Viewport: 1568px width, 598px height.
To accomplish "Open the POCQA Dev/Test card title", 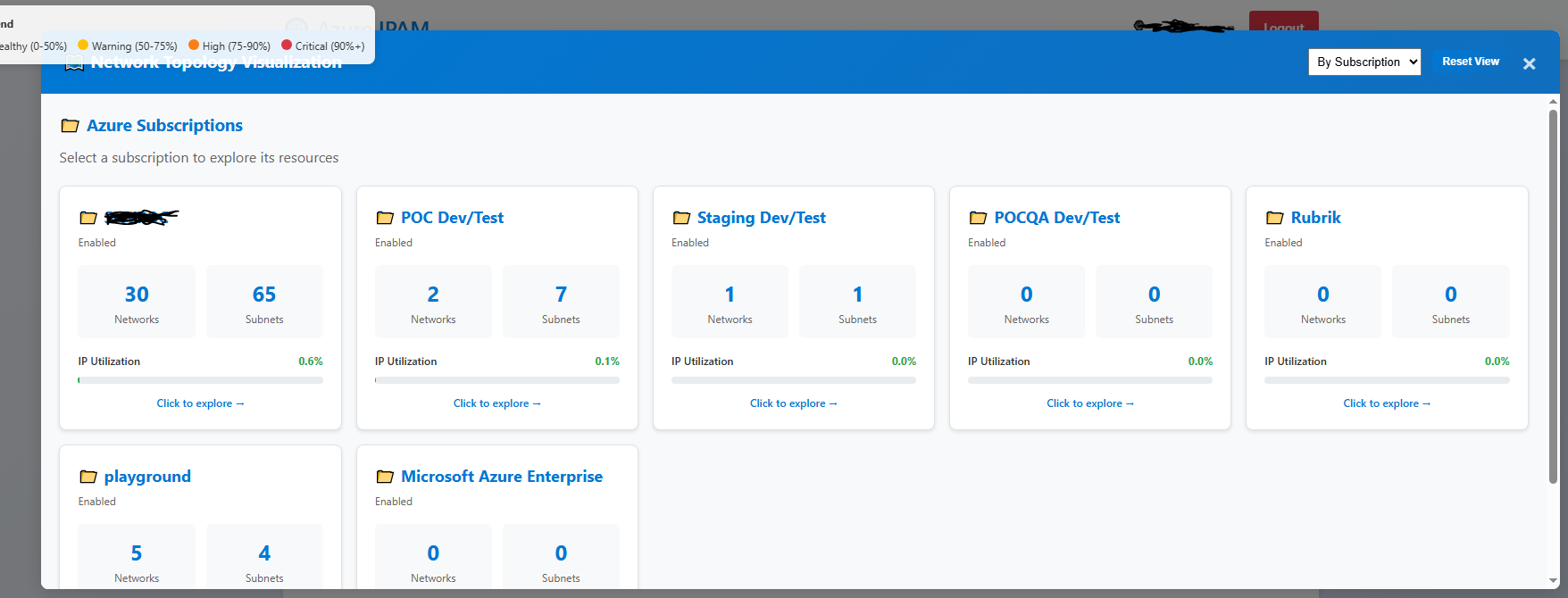I will (x=1056, y=218).
